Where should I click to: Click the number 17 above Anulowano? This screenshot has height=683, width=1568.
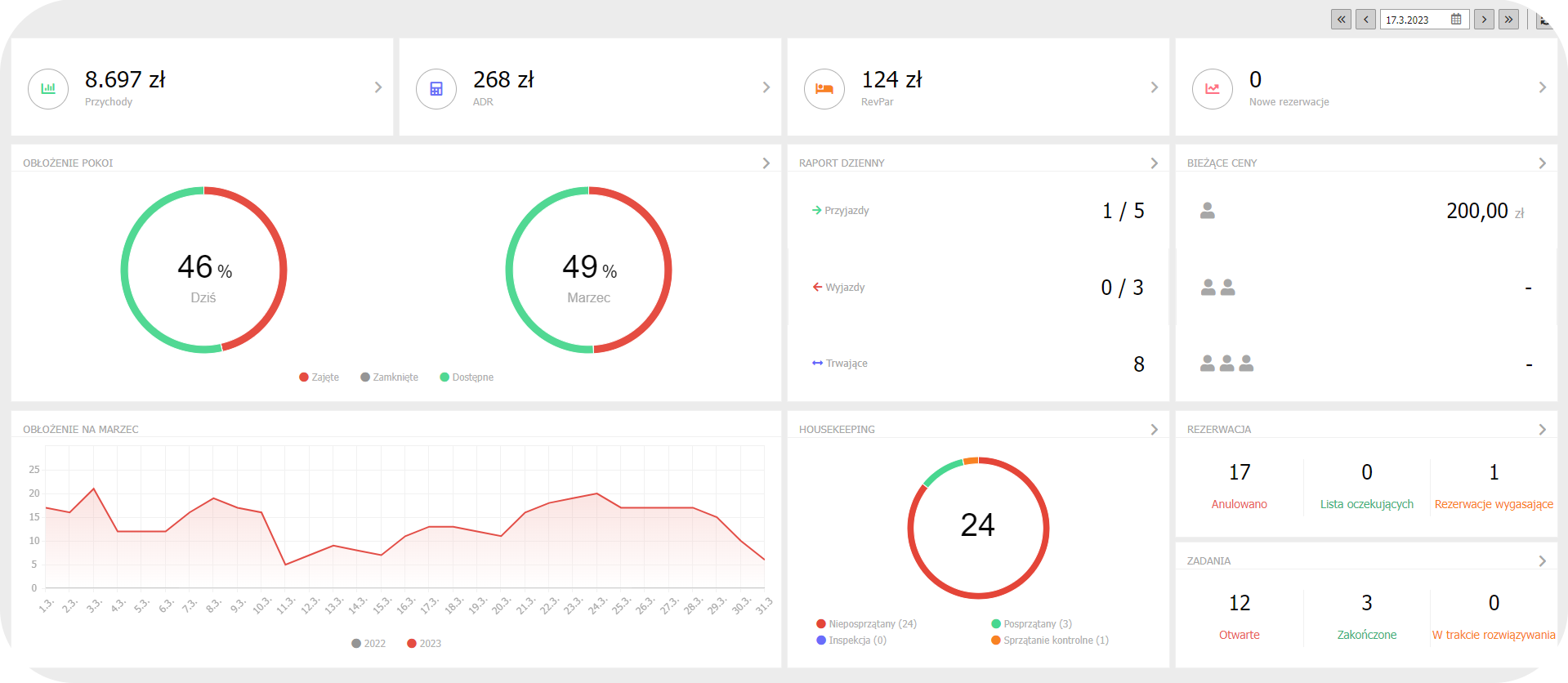click(1239, 472)
